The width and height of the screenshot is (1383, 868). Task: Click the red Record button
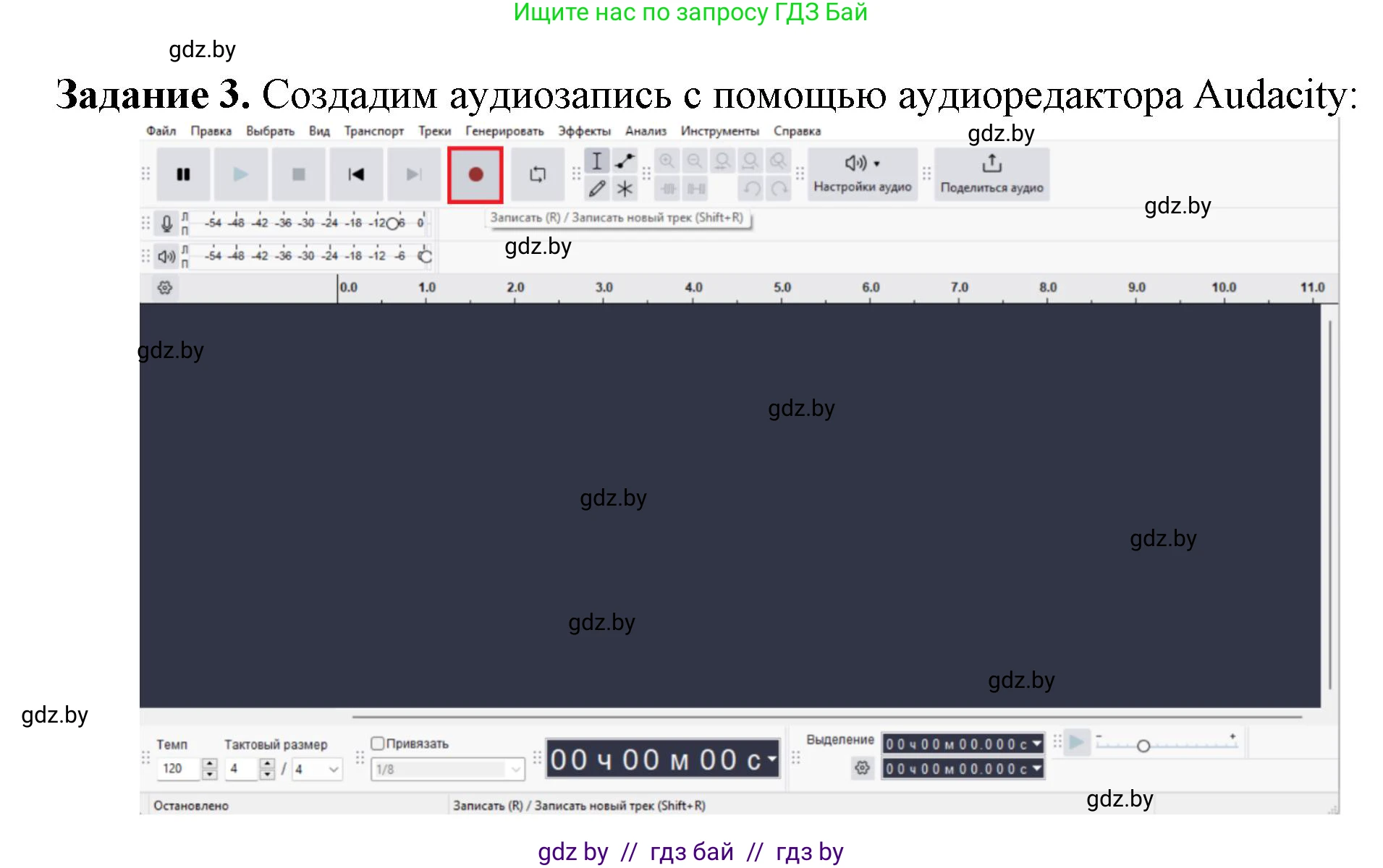[475, 174]
